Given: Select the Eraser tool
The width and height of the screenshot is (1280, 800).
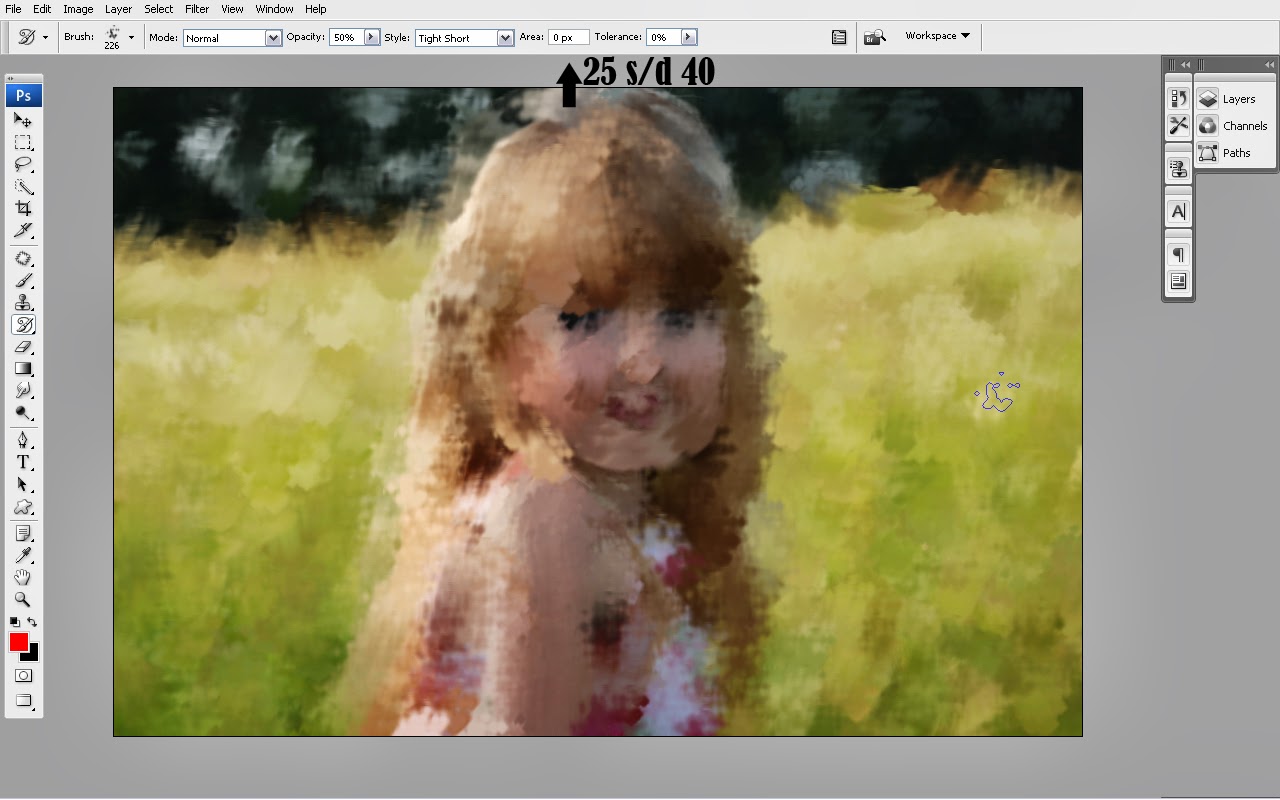Looking at the screenshot, I should (x=23, y=347).
